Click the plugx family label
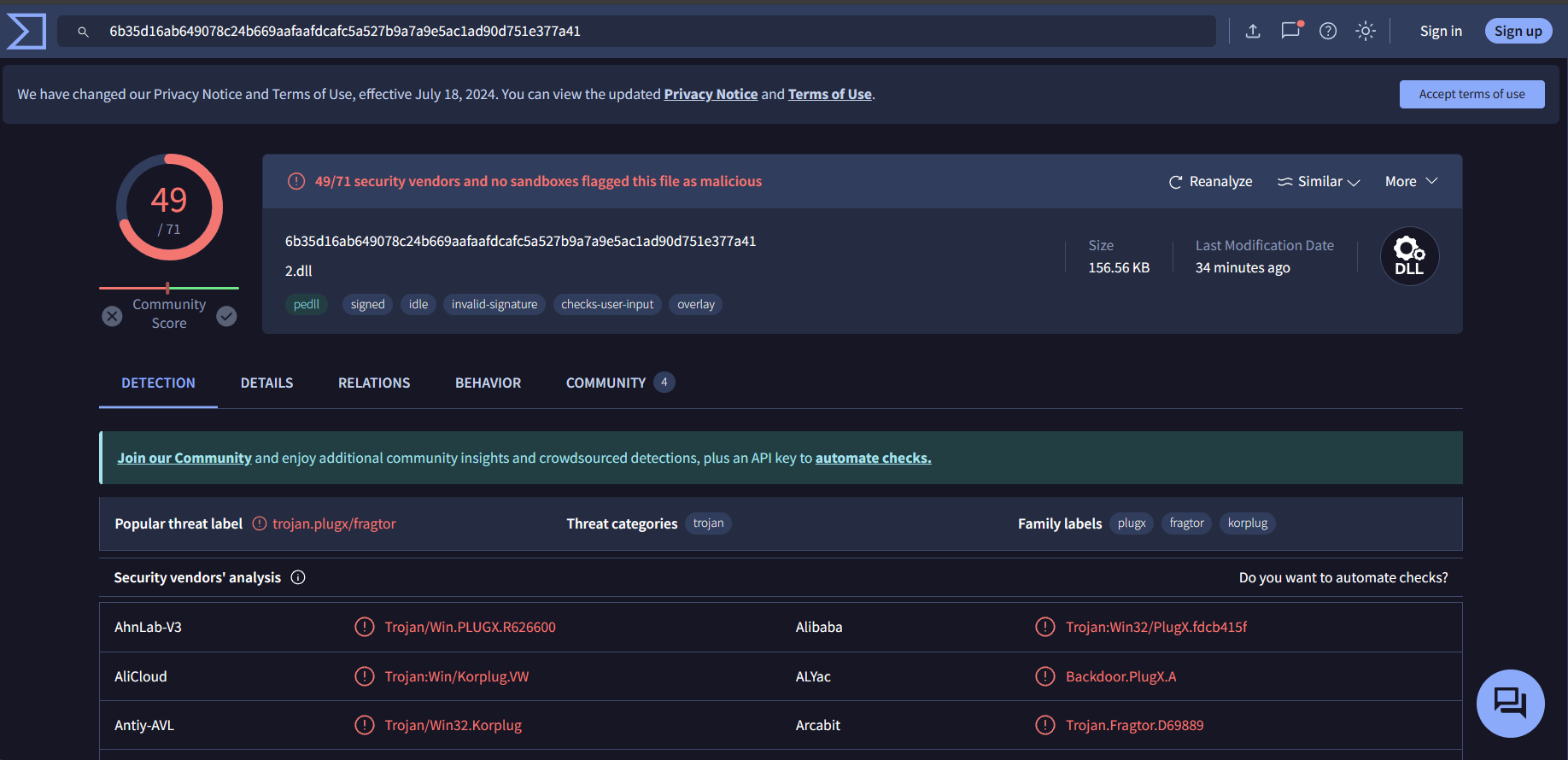The height and width of the screenshot is (760, 1568). pyautogui.click(x=1132, y=523)
